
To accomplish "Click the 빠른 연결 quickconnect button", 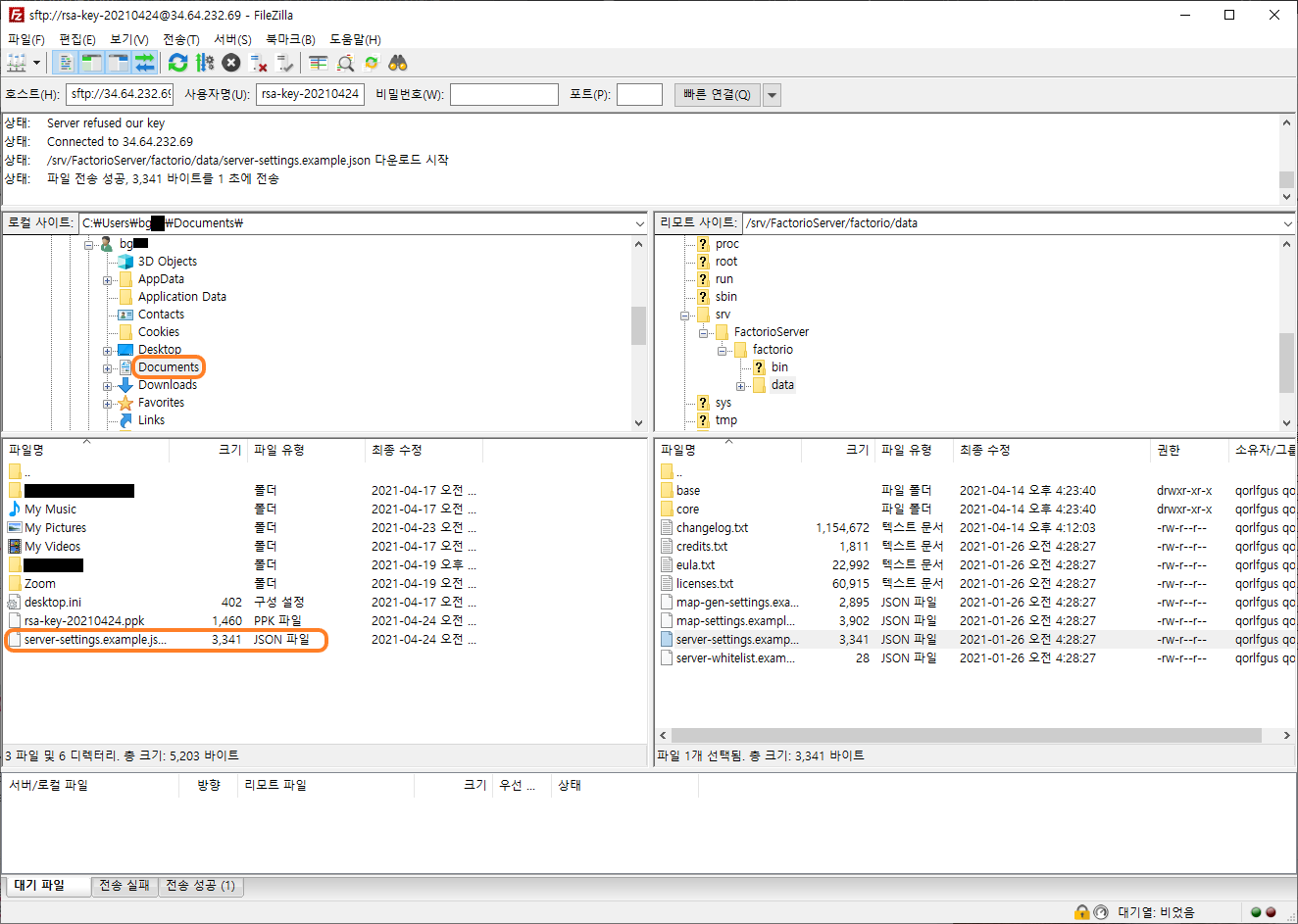I will pos(717,95).
